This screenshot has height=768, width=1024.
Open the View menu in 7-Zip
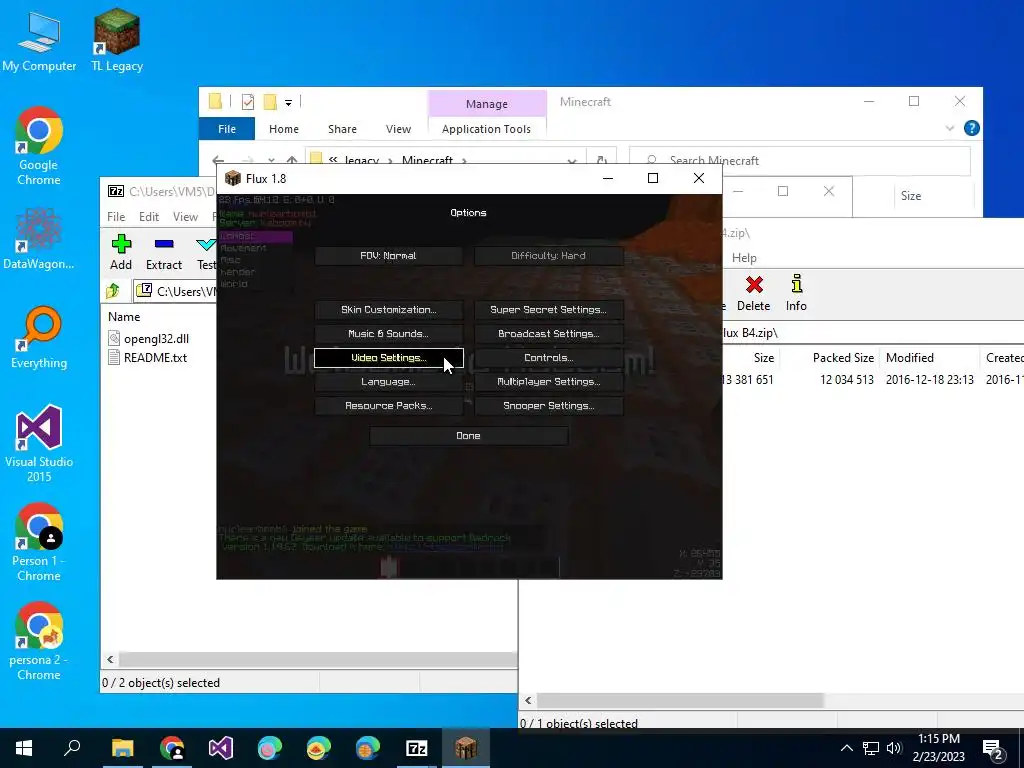[x=185, y=217]
